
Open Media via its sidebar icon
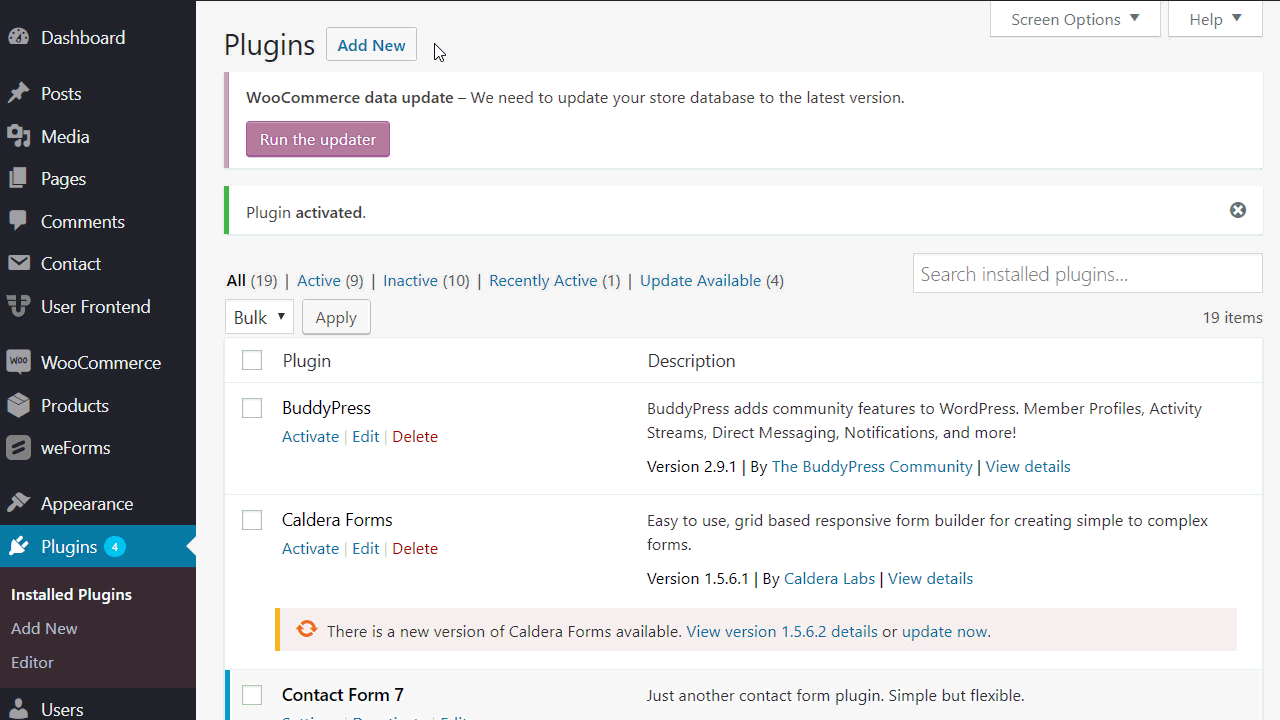[18, 137]
